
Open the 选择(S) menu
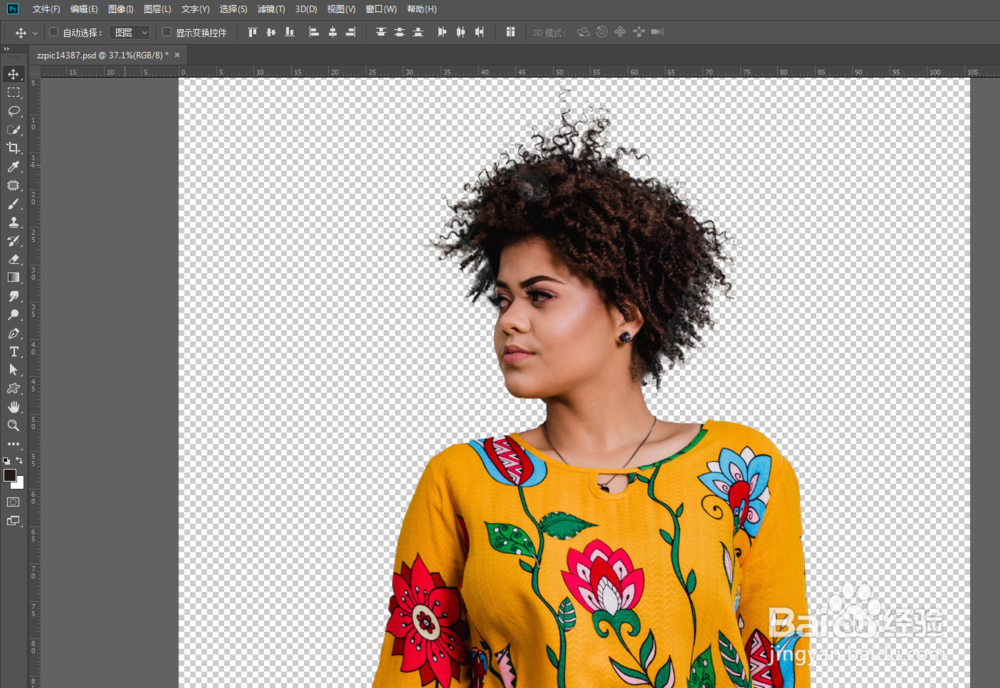pyautogui.click(x=233, y=9)
